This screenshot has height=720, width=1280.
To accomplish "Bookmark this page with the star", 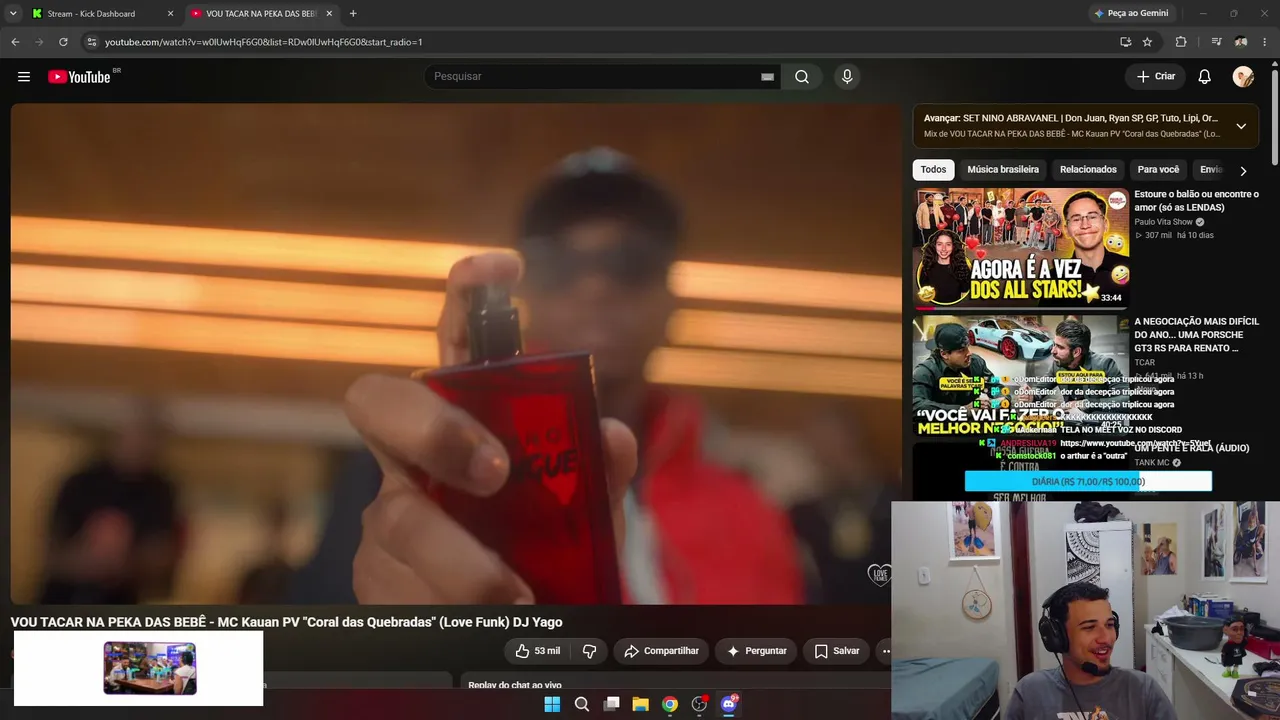I will coord(1147,42).
